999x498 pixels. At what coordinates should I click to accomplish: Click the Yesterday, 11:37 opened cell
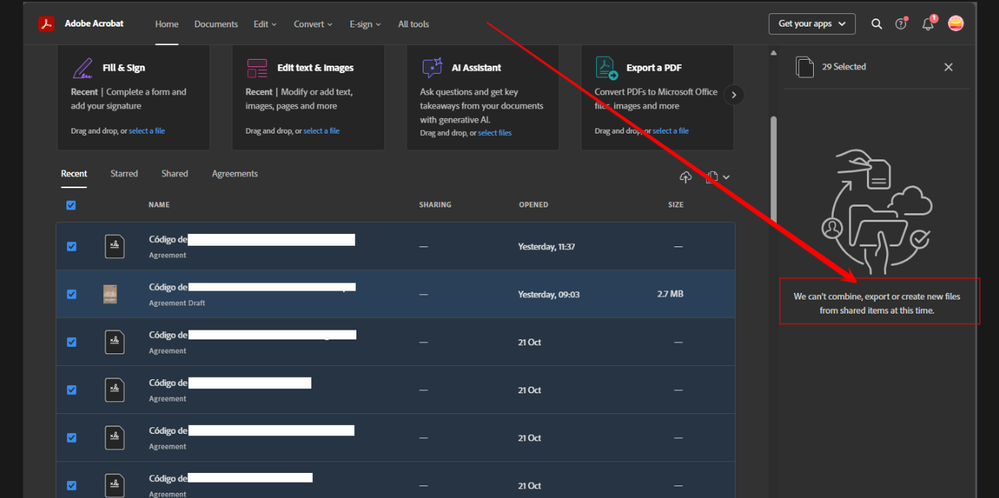547,246
